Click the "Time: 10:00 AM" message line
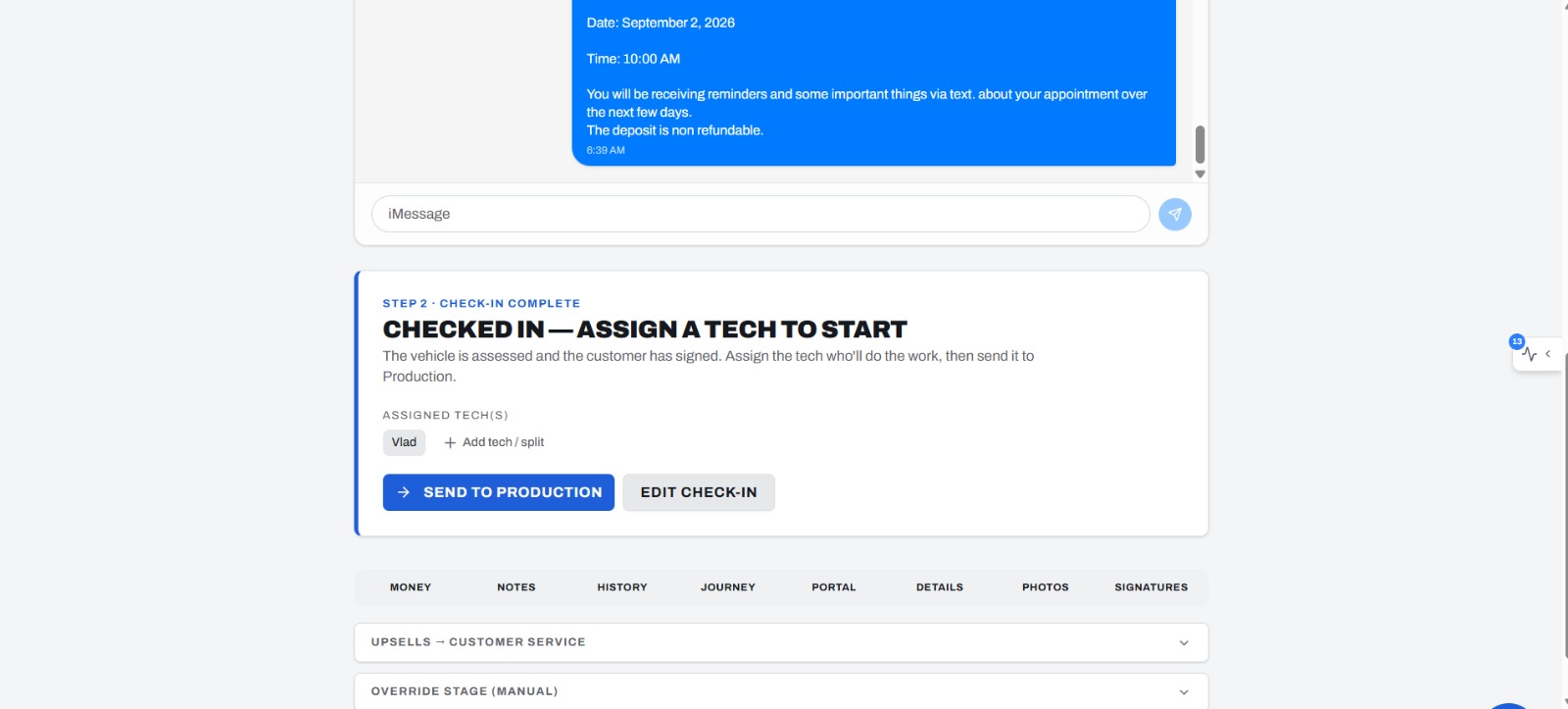Screen dimensions: 1568x709 [633, 59]
